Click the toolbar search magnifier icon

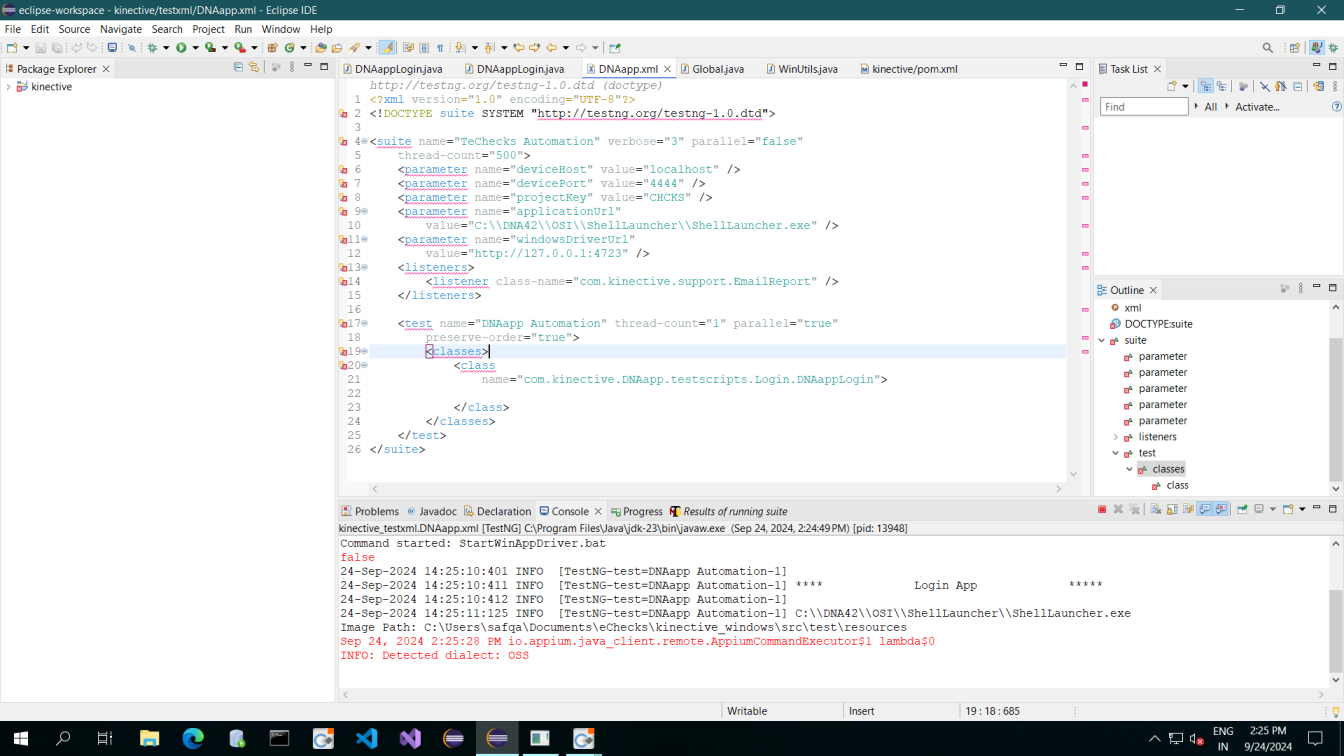point(1267,47)
